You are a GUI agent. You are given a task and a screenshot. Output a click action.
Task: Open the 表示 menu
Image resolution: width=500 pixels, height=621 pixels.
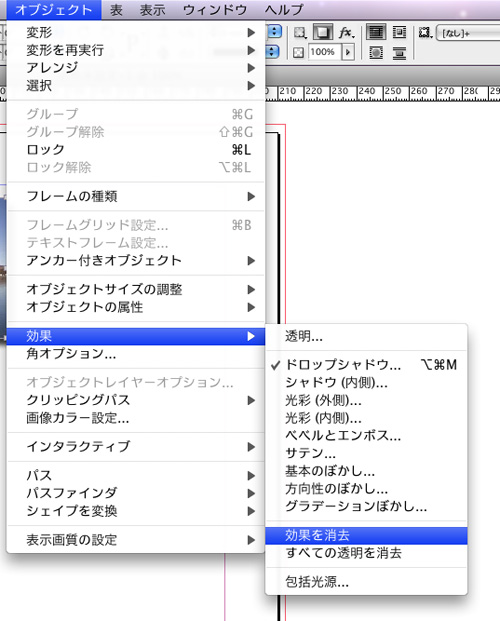click(152, 10)
